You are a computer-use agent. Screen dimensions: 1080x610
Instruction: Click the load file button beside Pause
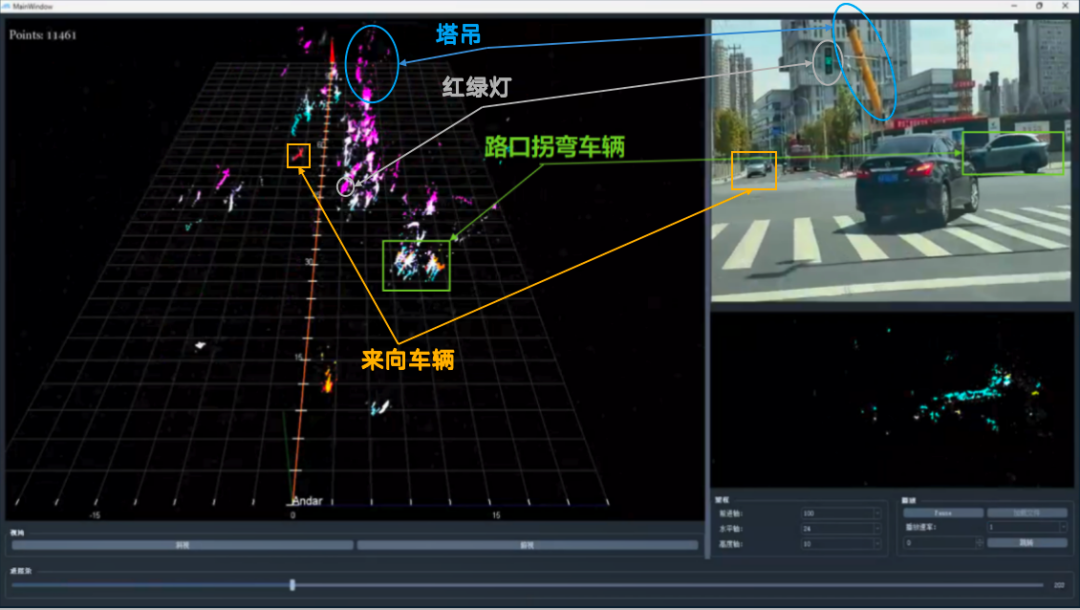[1027, 512]
